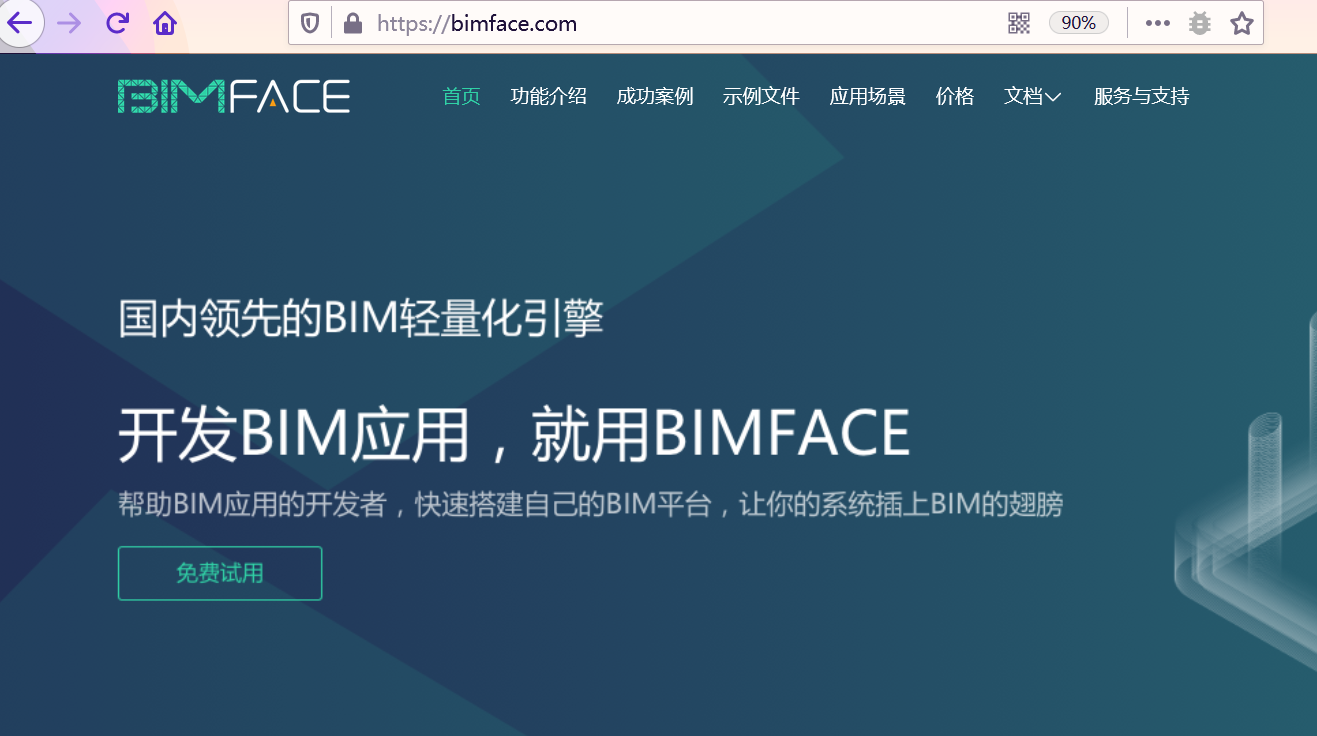Navigate back using the back arrow
Viewport: 1317px width, 736px height.
click(21, 23)
